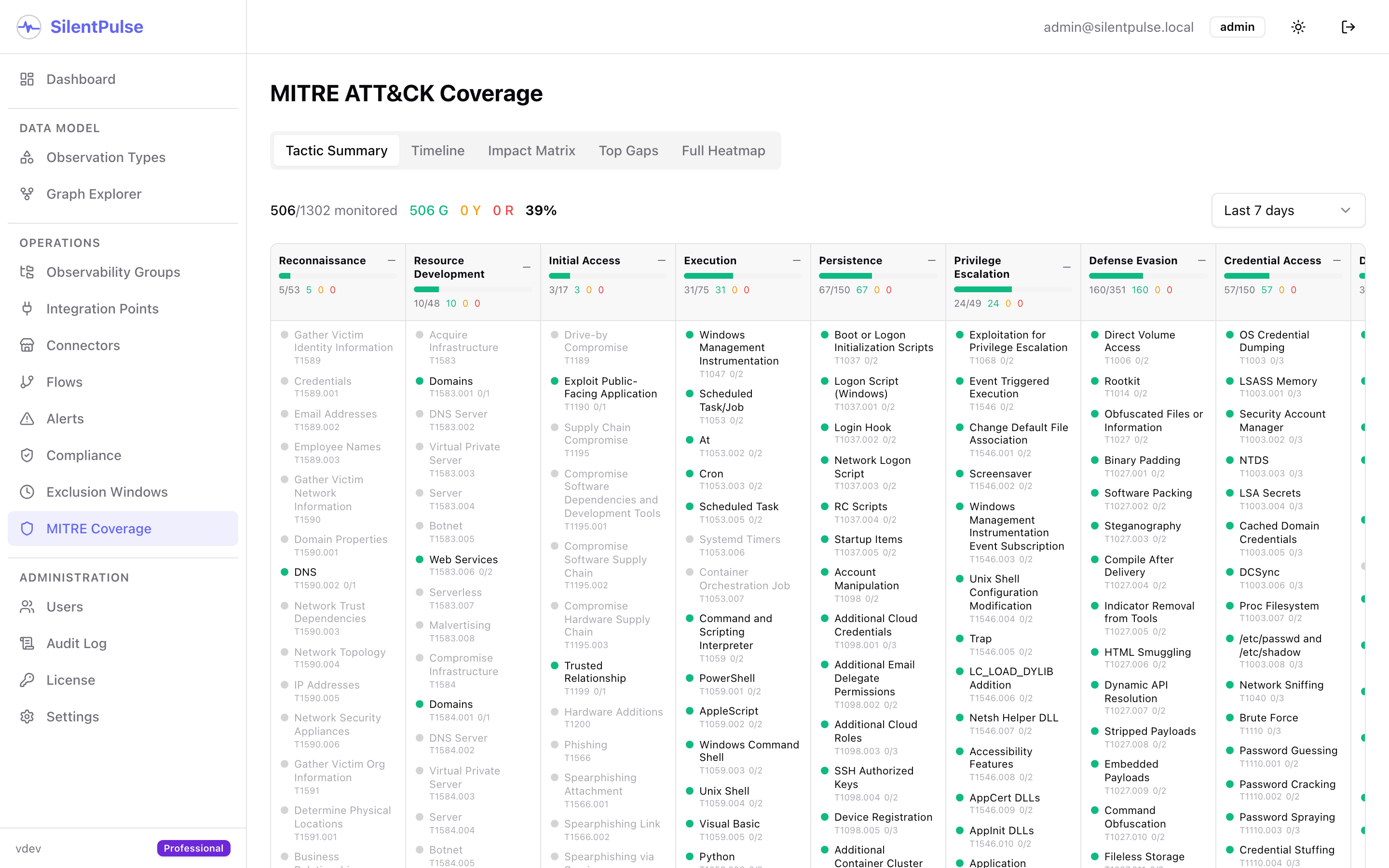This screenshot has height=868, width=1389.
Task: Click the Observation Types icon
Action: [27, 157]
